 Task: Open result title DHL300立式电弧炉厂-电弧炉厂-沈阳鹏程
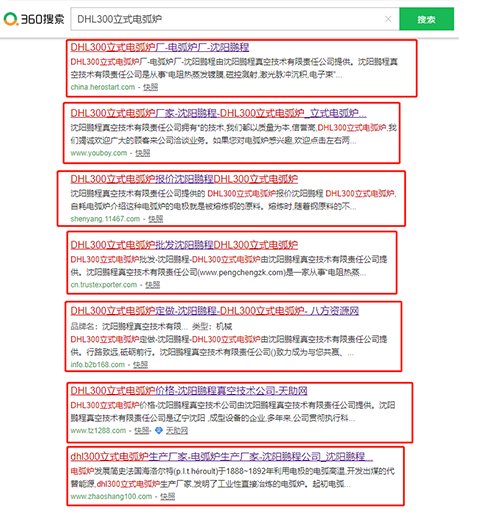160,47
